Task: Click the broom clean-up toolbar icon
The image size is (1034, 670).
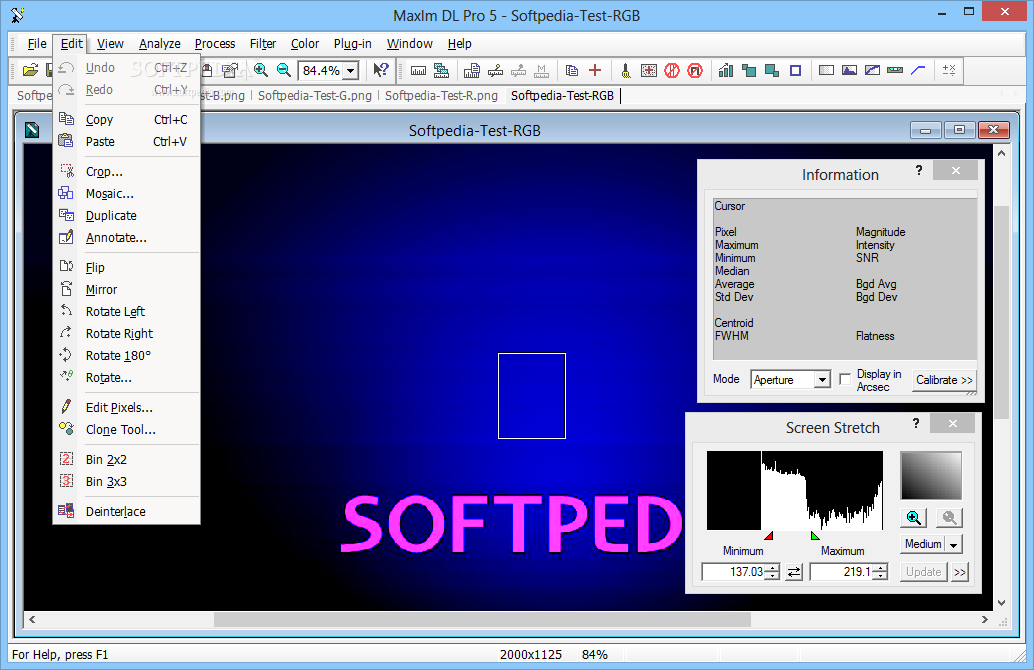Action: (626, 70)
